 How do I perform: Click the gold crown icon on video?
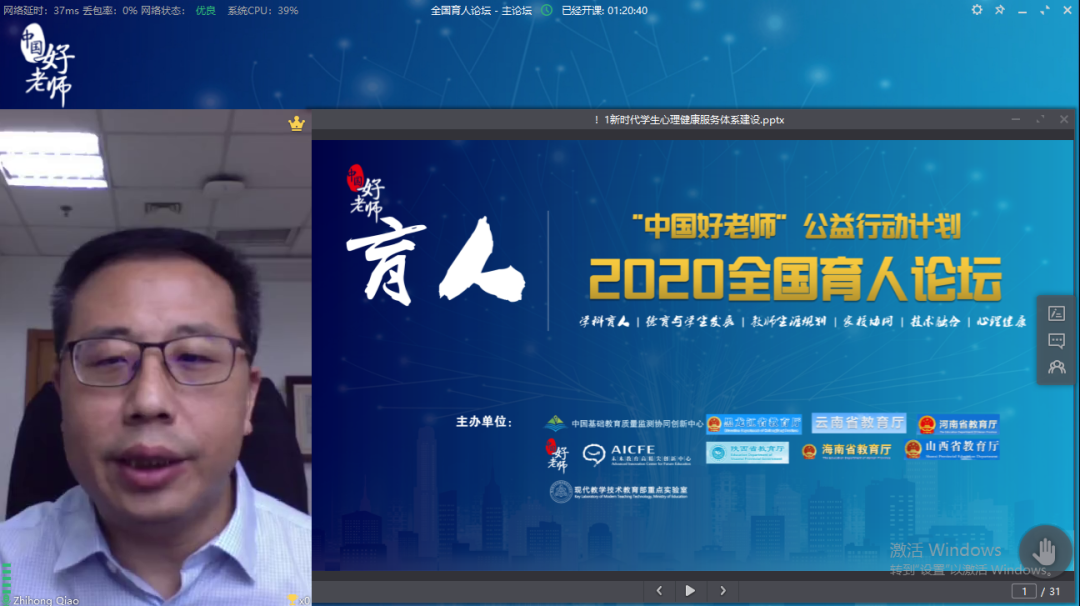pyautogui.click(x=296, y=123)
